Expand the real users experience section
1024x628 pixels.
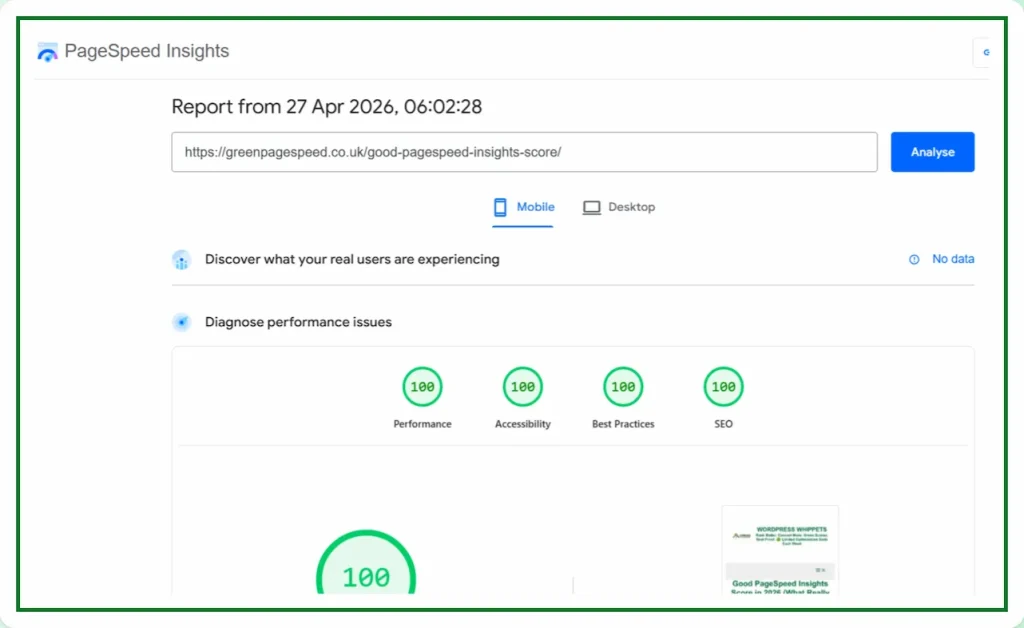[x=351, y=259]
